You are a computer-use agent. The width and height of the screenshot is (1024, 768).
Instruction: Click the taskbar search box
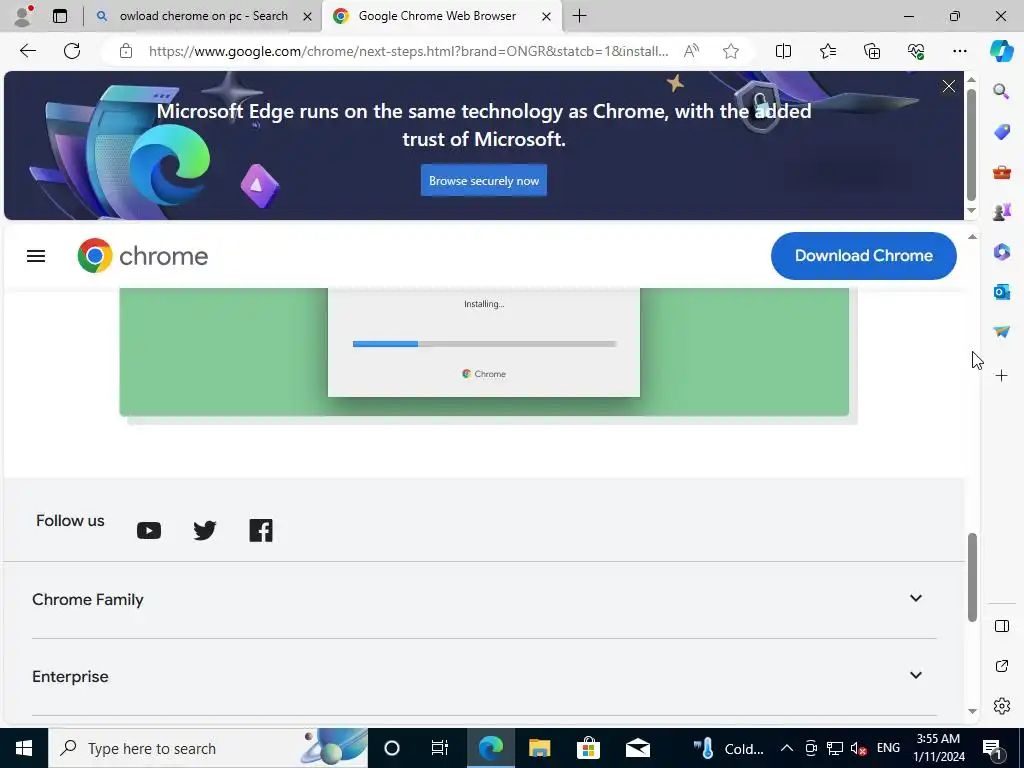coord(208,748)
